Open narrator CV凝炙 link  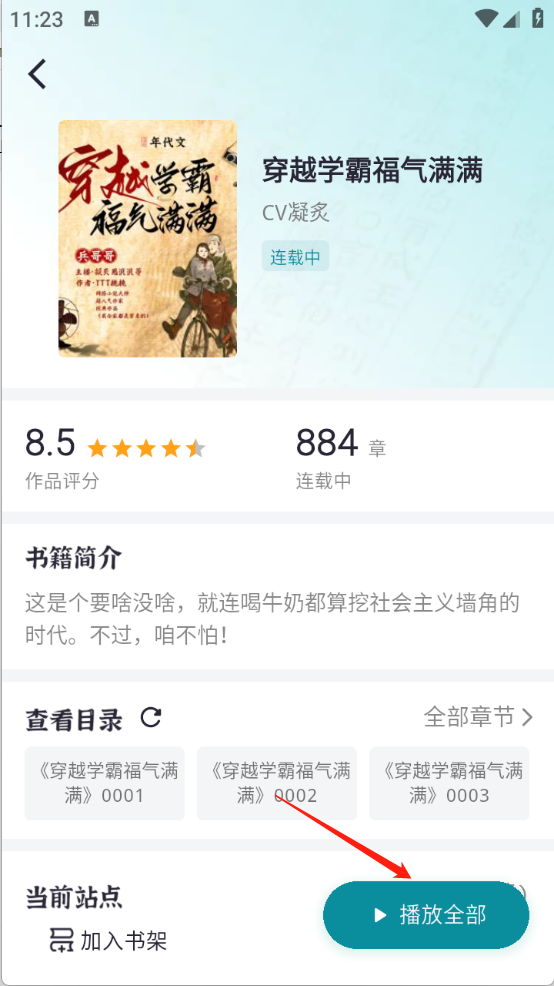[x=296, y=213]
